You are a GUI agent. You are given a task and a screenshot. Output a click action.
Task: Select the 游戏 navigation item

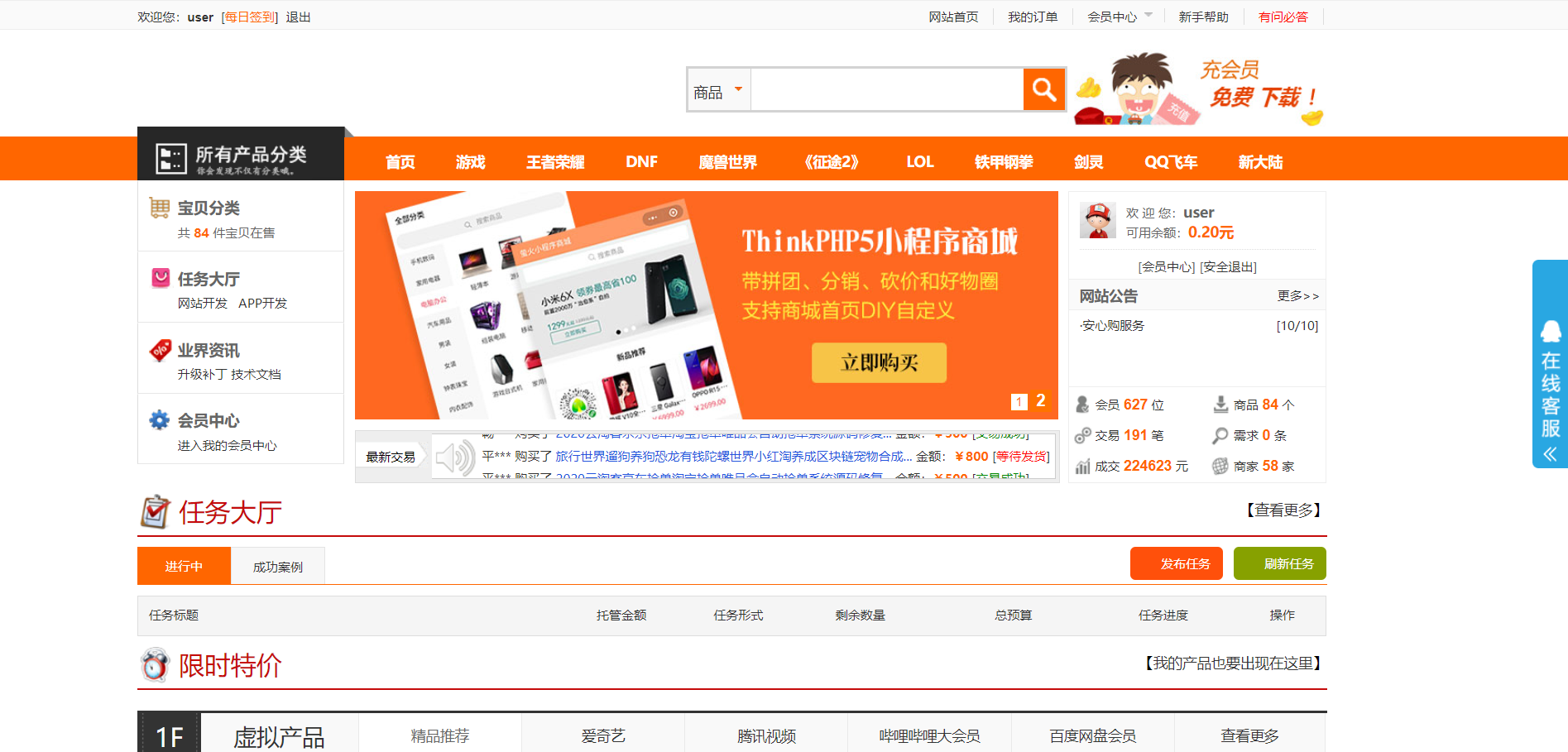[470, 162]
